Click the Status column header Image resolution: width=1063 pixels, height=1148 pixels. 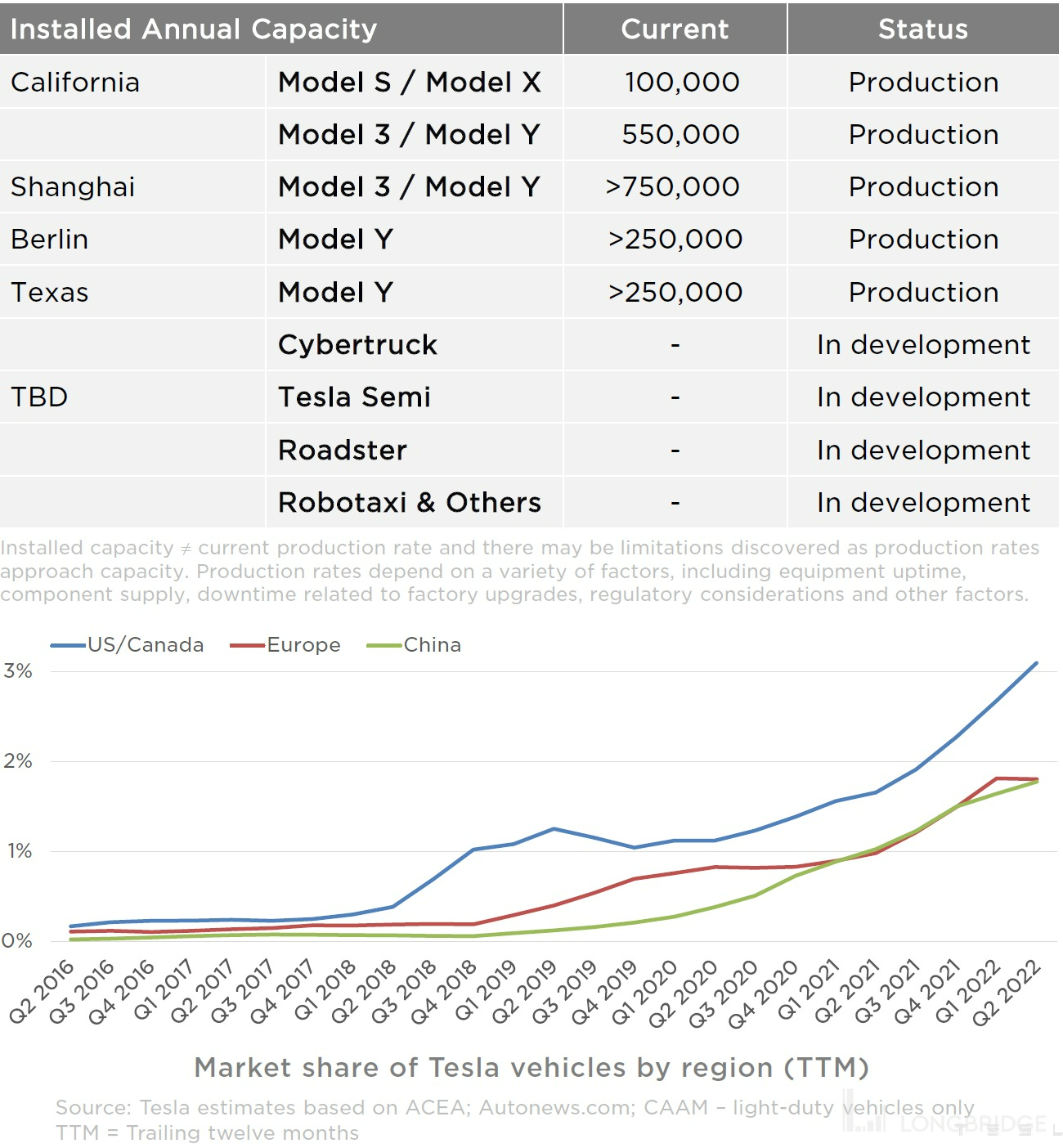[922, 29]
